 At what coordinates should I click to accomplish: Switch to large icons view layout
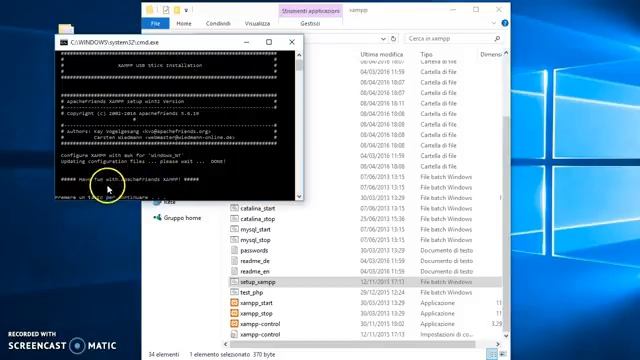(503, 354)
